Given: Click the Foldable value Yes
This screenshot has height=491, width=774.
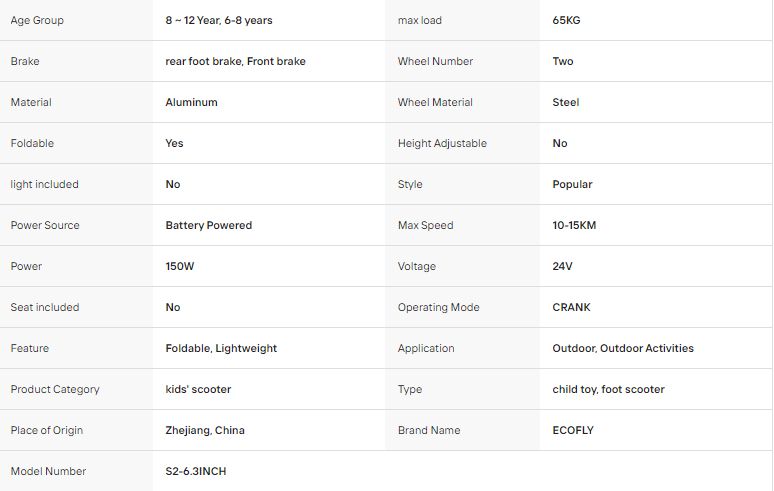Looking at the screenshot, I should click(x=174, y=143).
